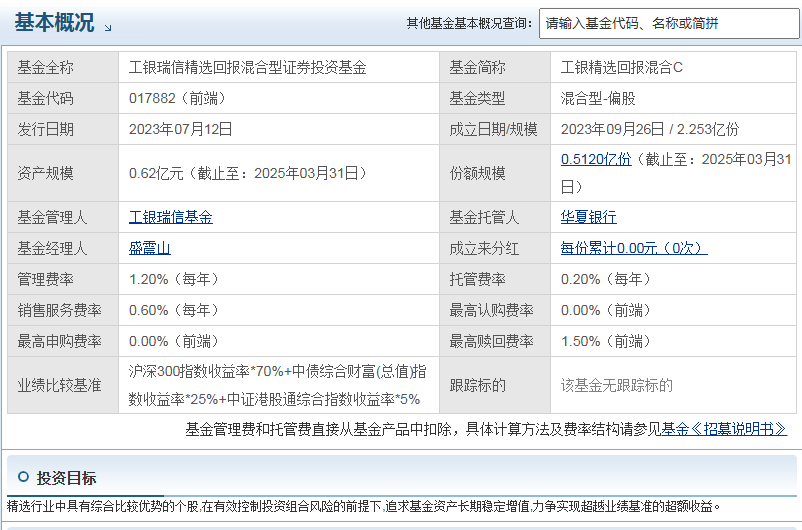The image size is (802, 530).
Task: Click the 基本概况 page title
Action: (x=54, y=23)
